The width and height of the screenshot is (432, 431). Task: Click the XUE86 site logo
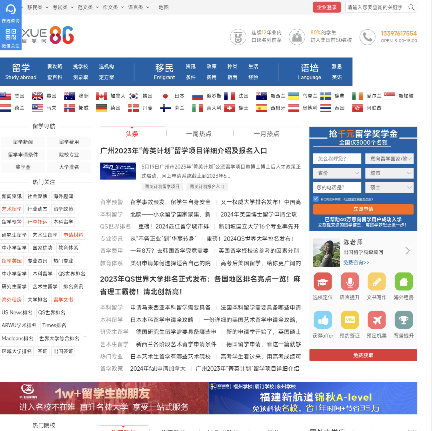(48, 35)
